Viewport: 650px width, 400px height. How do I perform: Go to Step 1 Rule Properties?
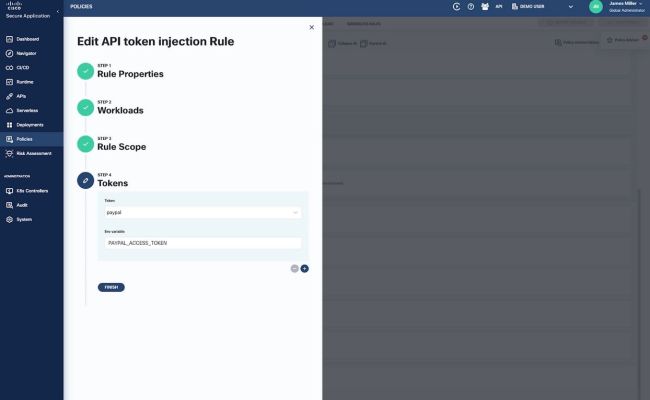pos(130,74)
